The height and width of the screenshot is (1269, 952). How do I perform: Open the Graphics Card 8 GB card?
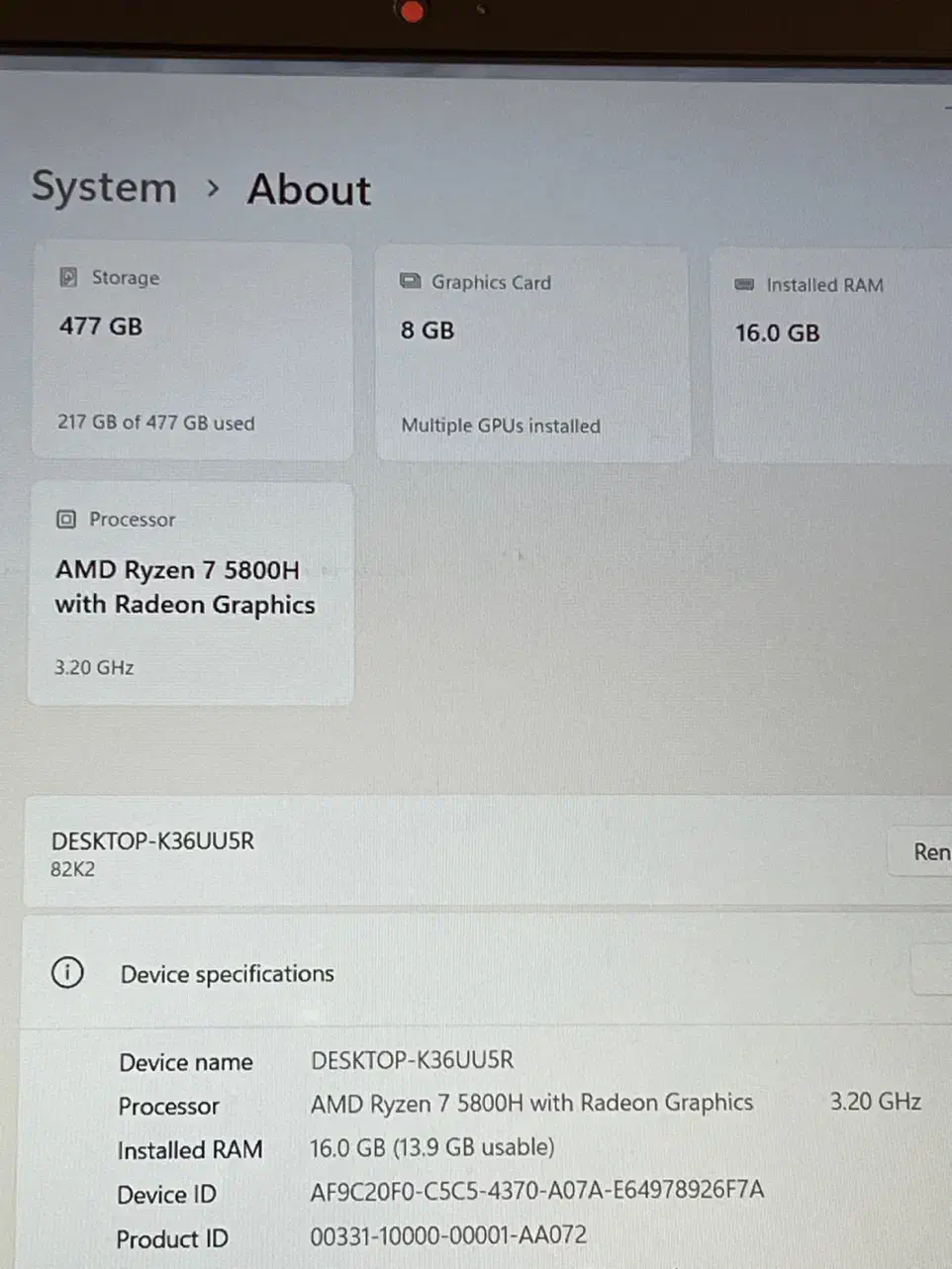[x=532, y=354]
